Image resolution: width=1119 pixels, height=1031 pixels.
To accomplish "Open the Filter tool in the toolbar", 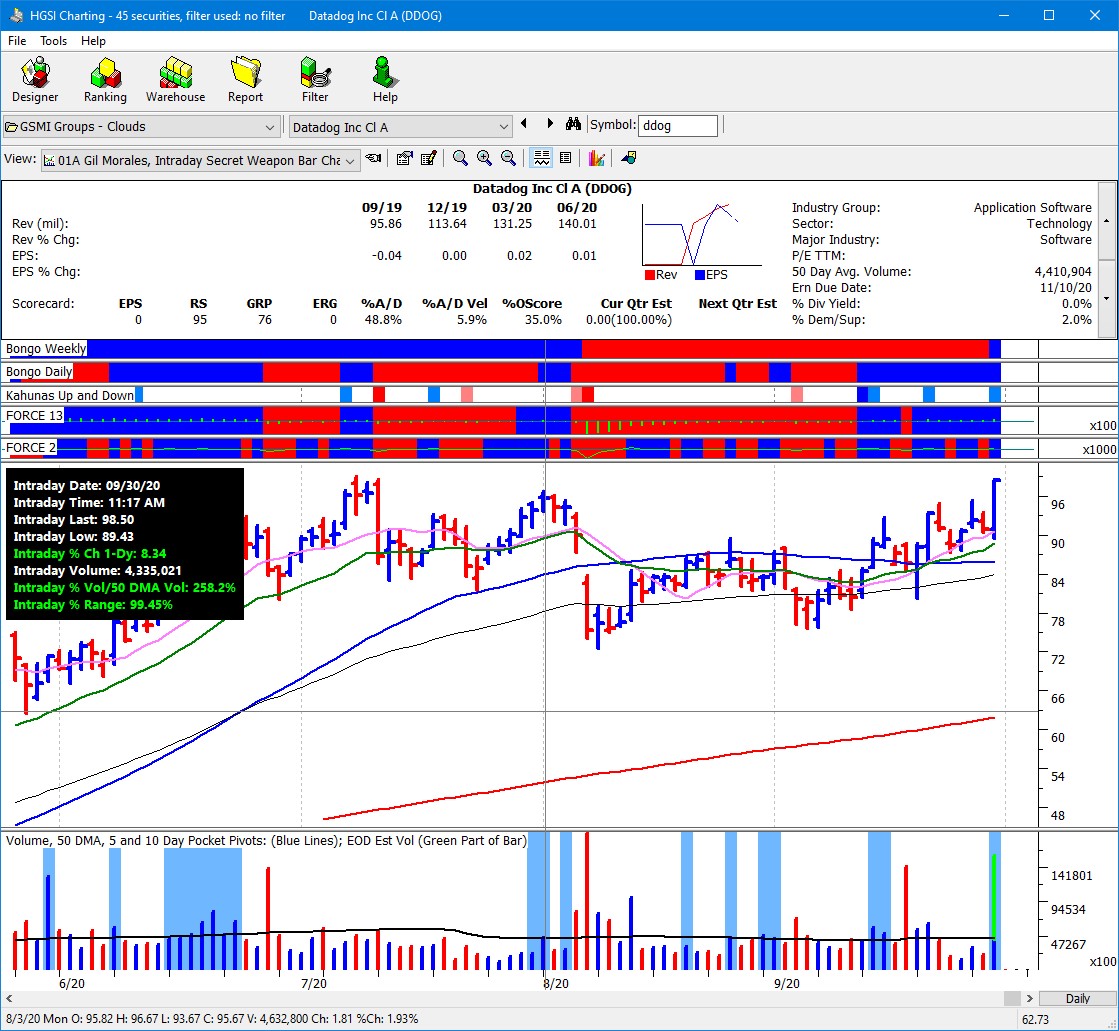I will point(315,80).
